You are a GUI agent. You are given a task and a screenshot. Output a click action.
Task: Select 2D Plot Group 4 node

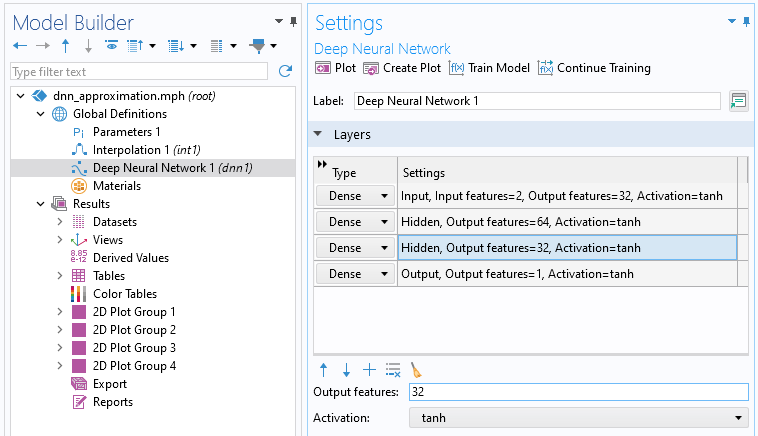tap(134, 366)
